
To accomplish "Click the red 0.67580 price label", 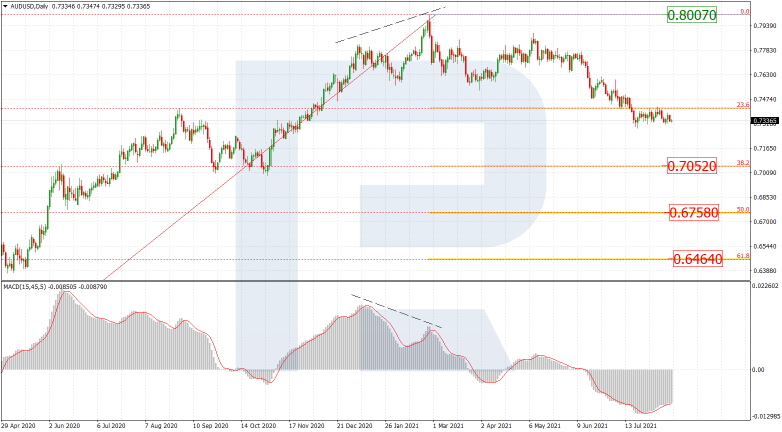I will (x=693, y=213).
